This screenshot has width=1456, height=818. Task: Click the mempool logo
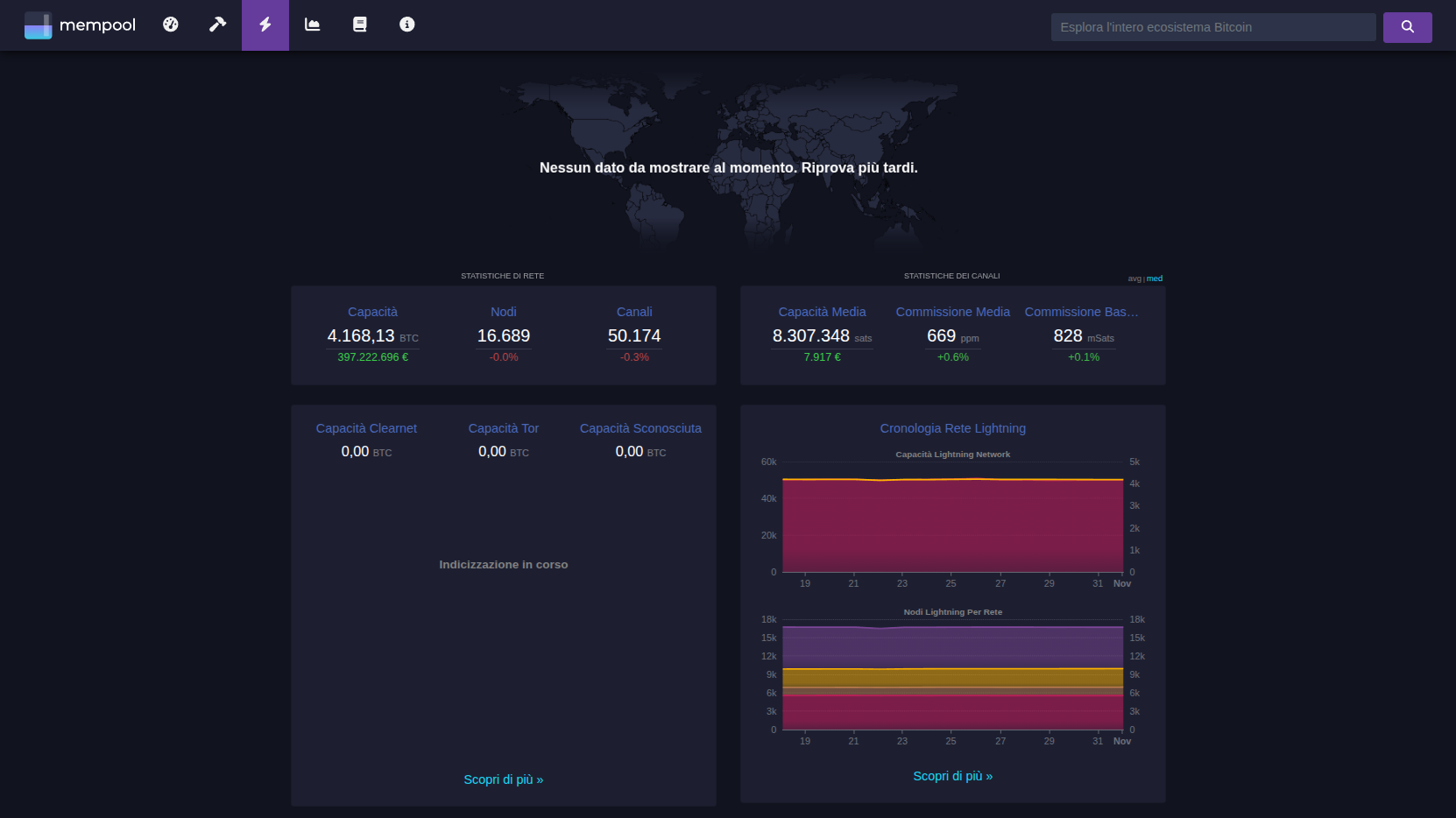[80, 25]
